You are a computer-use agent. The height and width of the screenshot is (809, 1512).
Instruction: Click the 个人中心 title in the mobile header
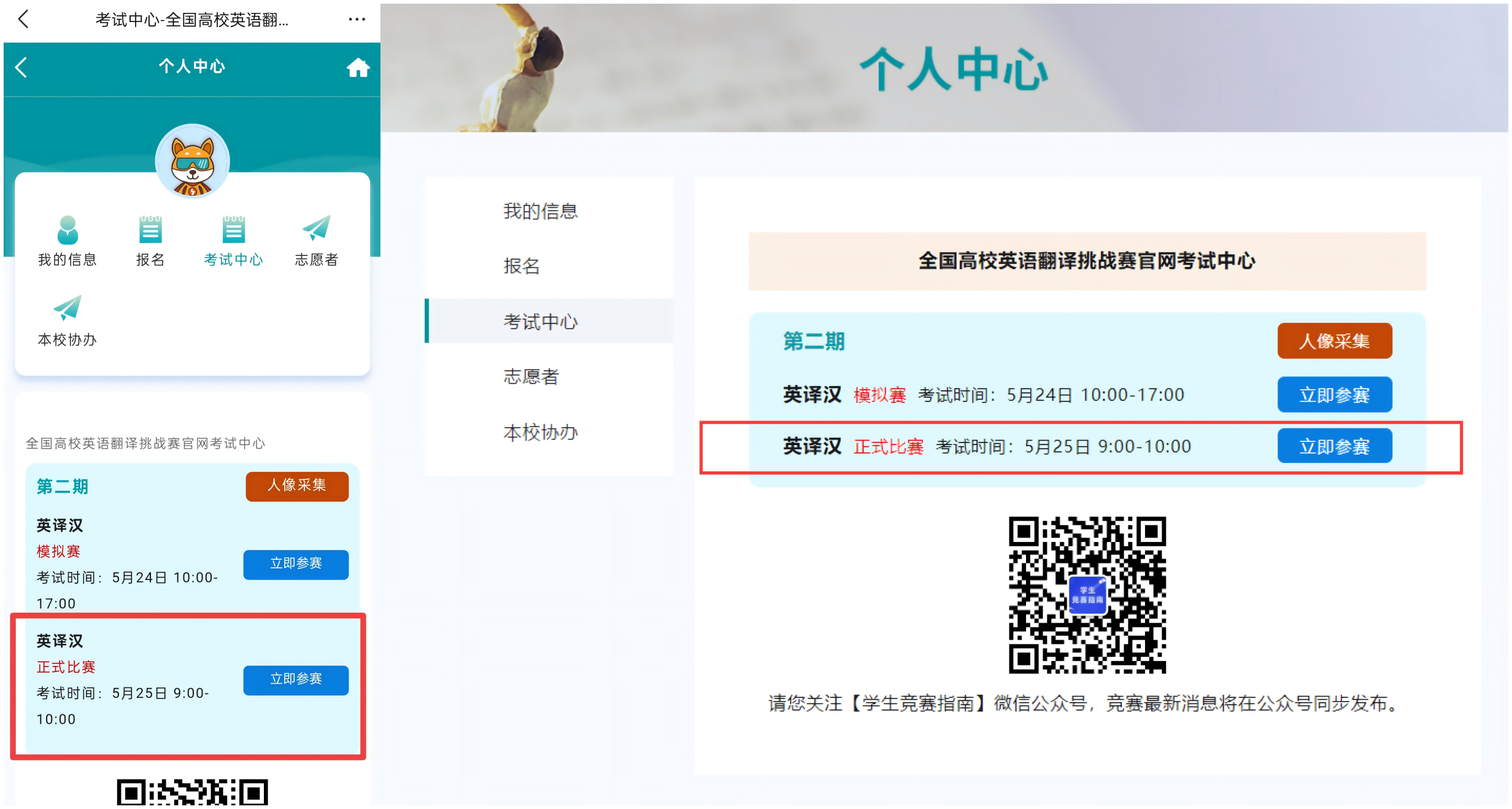[x=192, y=66]
